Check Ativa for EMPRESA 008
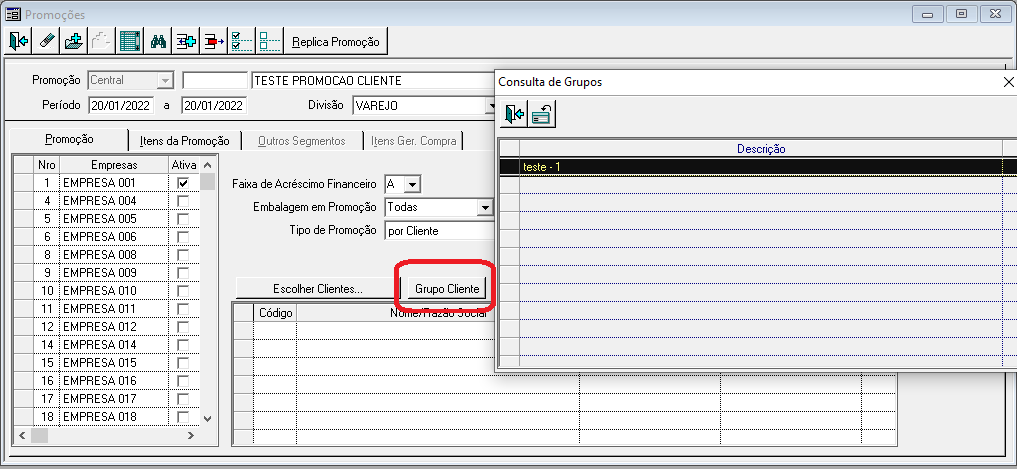The width and height of the screenshot is (1017, 469). tap(183, 255)
